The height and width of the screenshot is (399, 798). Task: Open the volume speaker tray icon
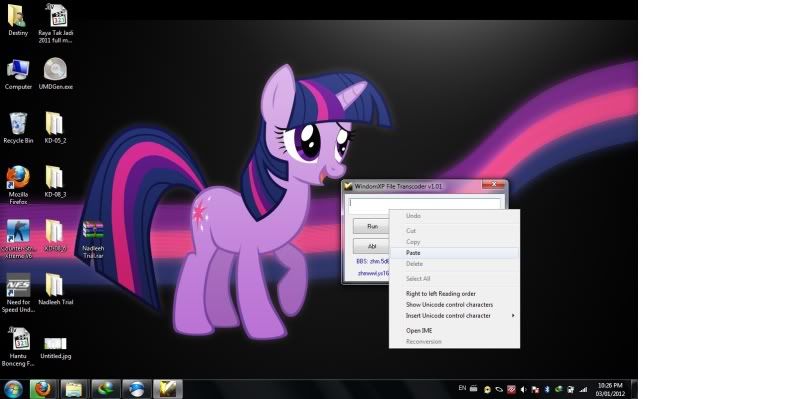(523, 390)
